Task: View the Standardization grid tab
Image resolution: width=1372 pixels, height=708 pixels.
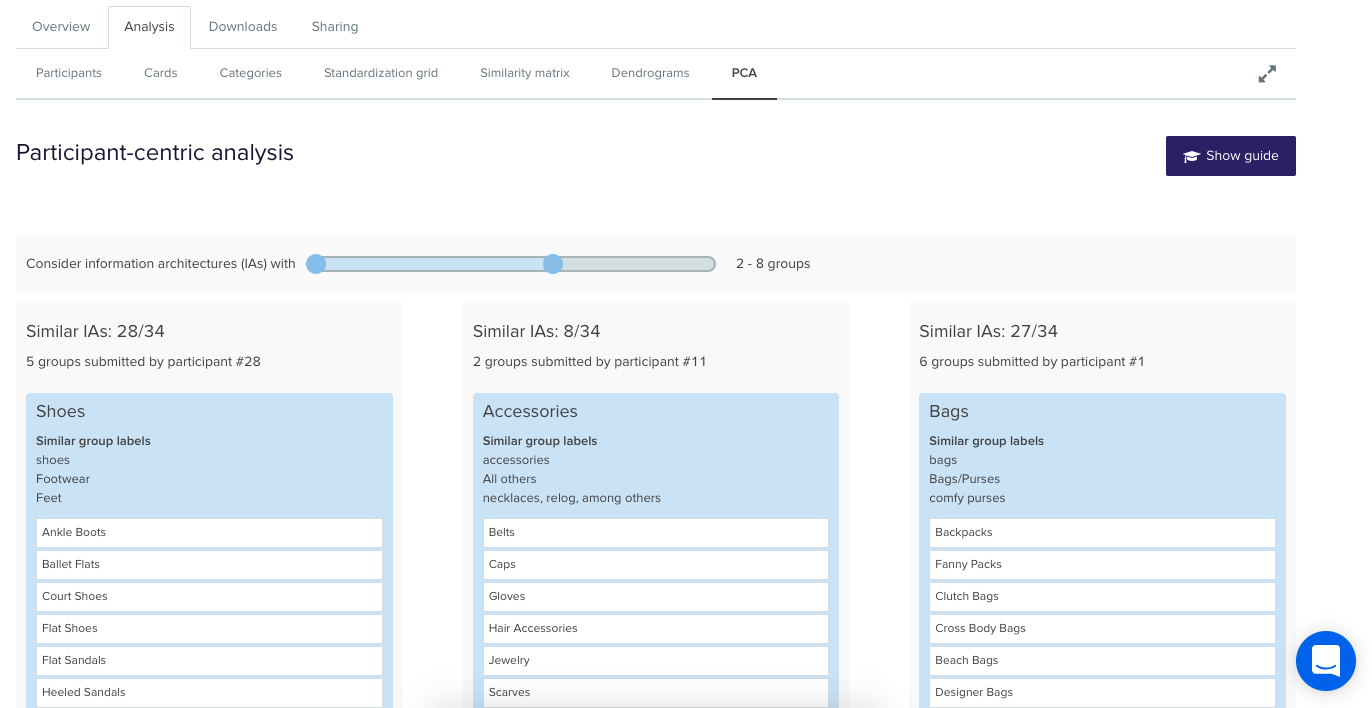Action: 381,73
